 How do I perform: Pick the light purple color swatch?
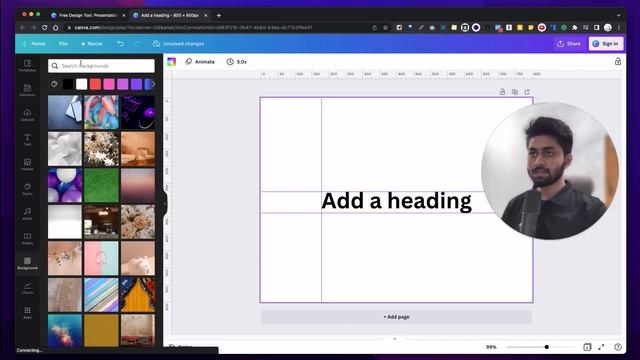tap(122, 84)
